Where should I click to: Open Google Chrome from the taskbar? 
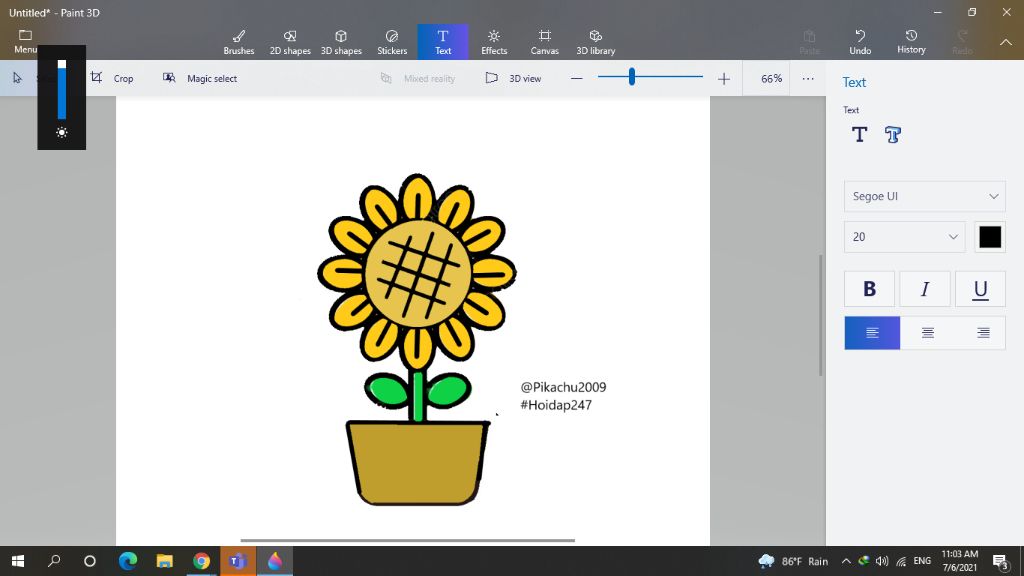201,561
